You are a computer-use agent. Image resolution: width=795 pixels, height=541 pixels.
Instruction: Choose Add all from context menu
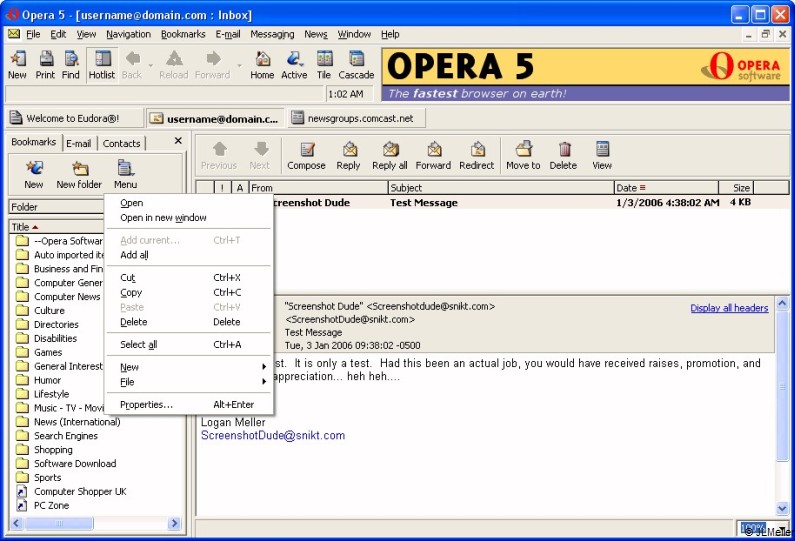(189, 255)
